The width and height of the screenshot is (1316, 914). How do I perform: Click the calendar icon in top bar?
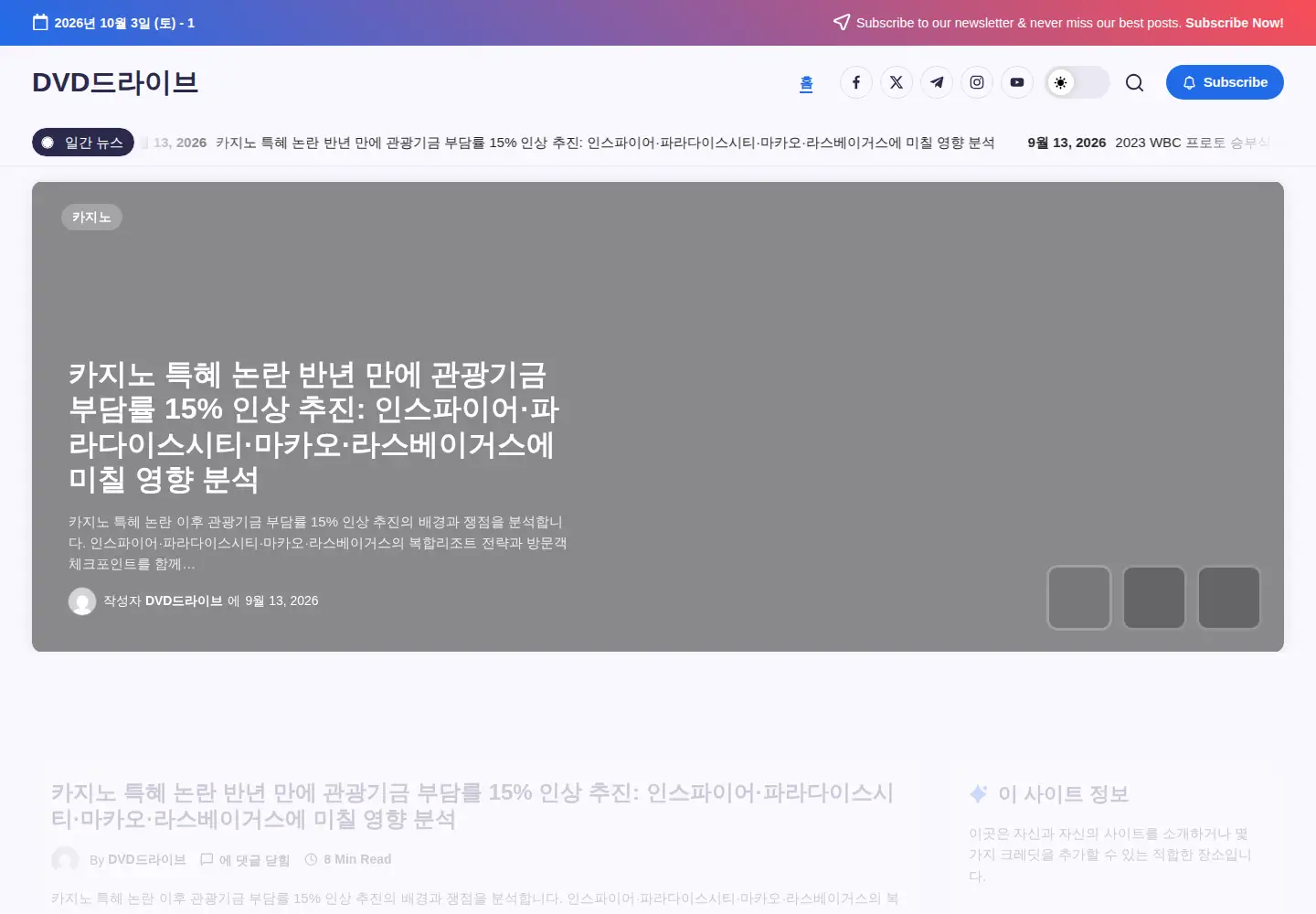(x=40, y=22)
